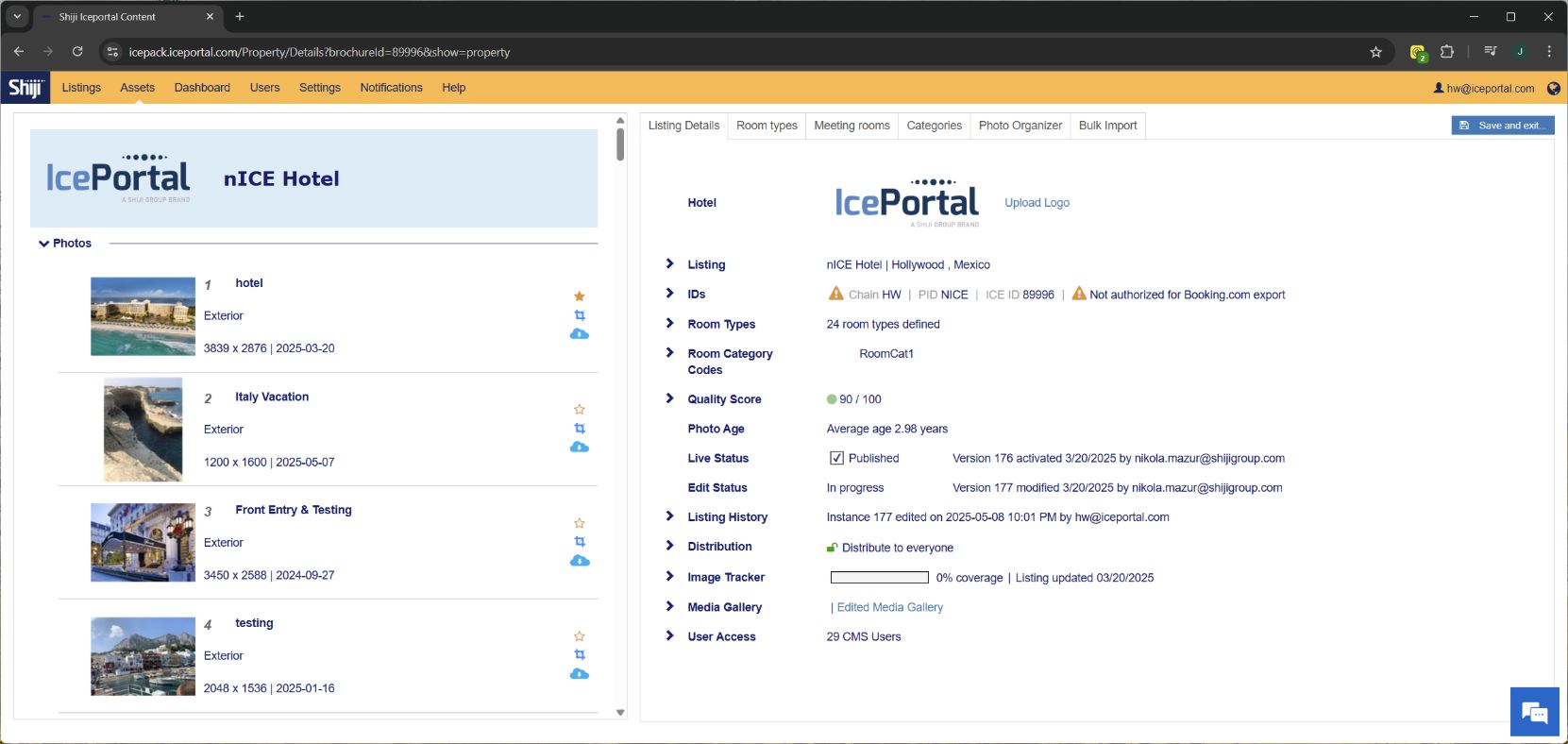This screenshot has height=744, width=1568.
Task: Click cloud download icon for Italy Vacation photo
Action: click(x=580, y=447)
